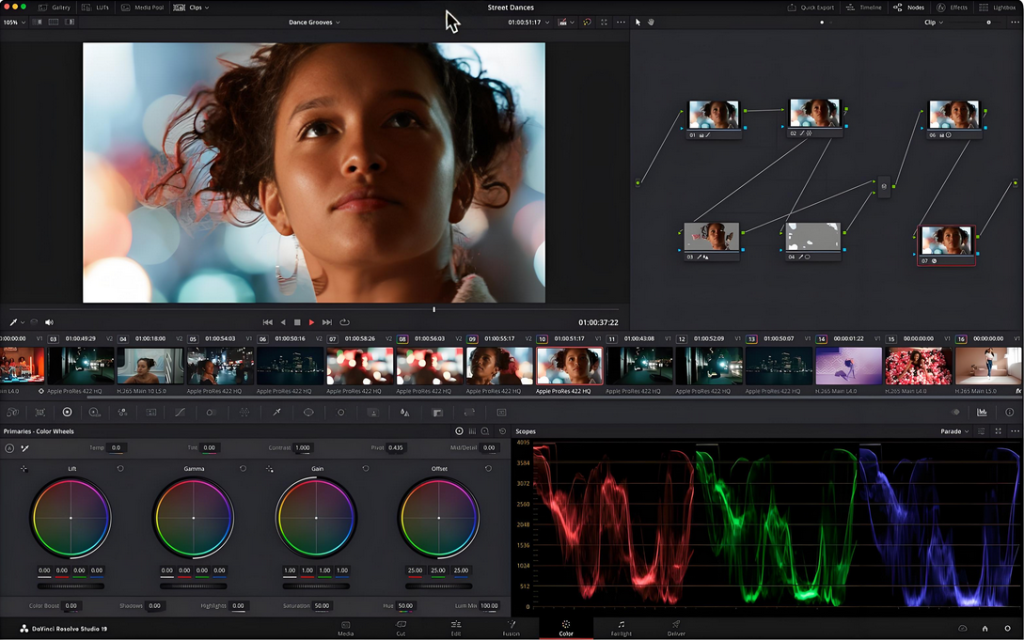The image size is (1024, 640).
Task: Select the eyedropper qualifier tool
Action: click(x=277, y=412)
